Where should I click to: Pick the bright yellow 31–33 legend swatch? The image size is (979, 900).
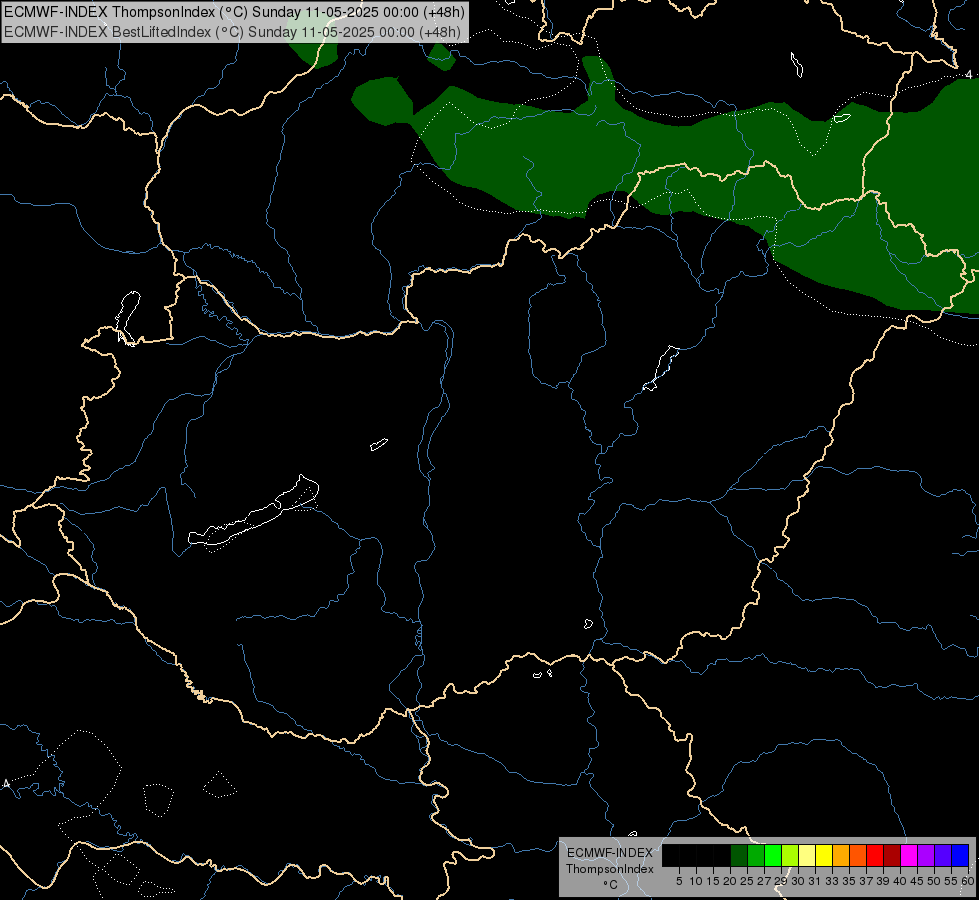point(824,855)
